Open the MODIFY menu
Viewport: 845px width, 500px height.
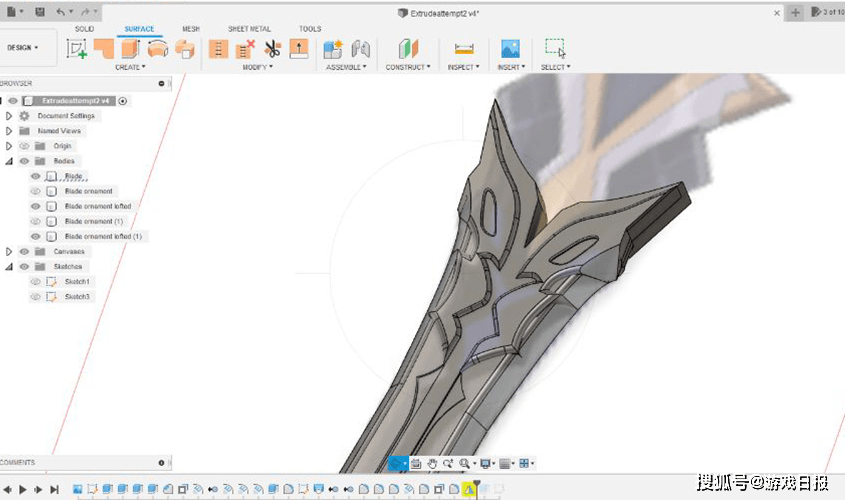pos(258,67)
